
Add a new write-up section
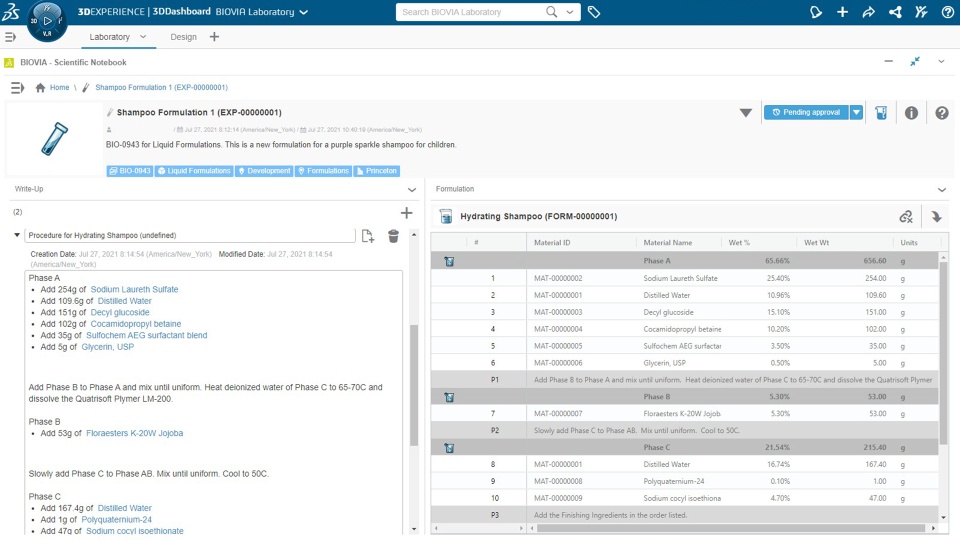pos(407,213)
